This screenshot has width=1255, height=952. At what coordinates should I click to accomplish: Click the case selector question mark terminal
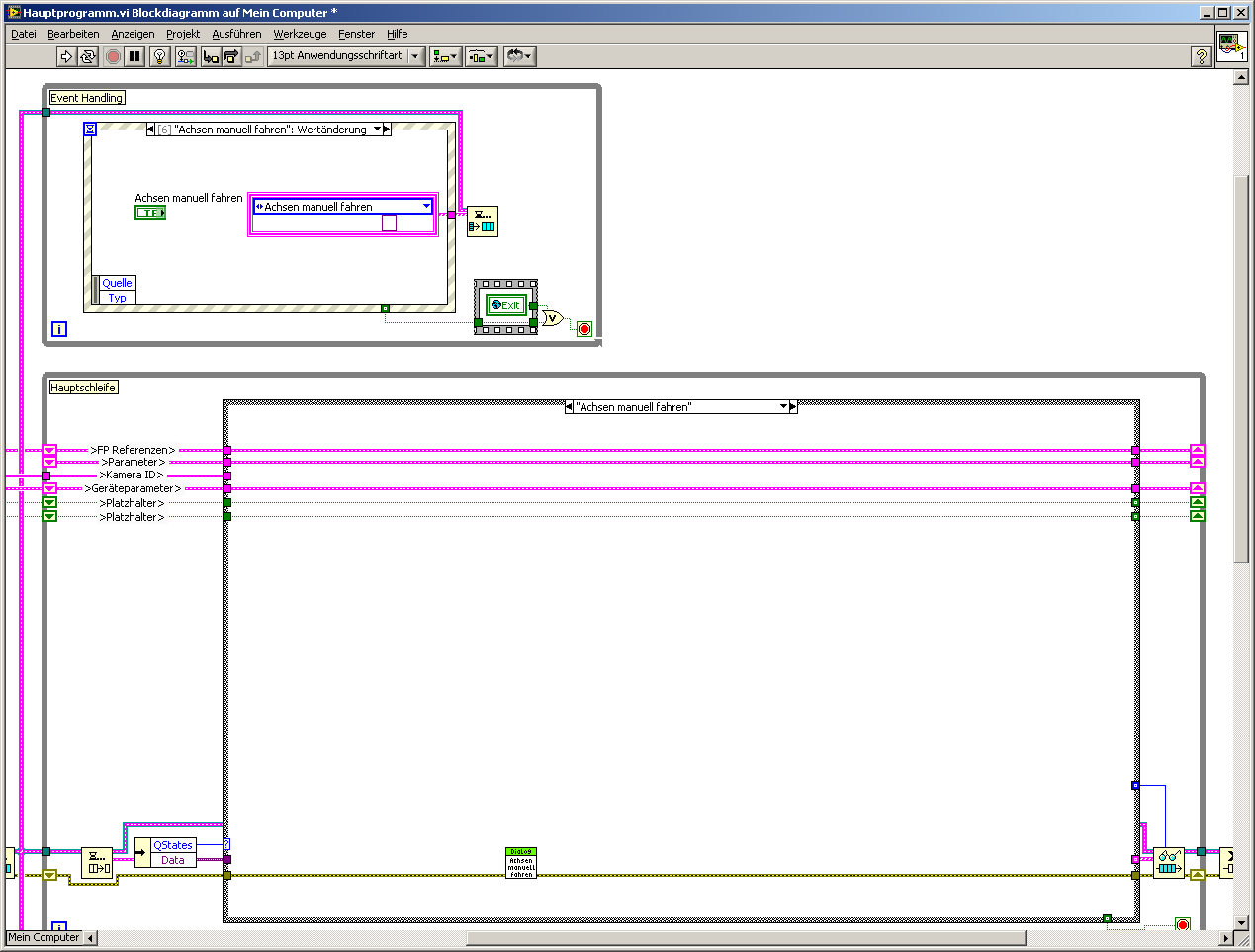pos(226,844)
